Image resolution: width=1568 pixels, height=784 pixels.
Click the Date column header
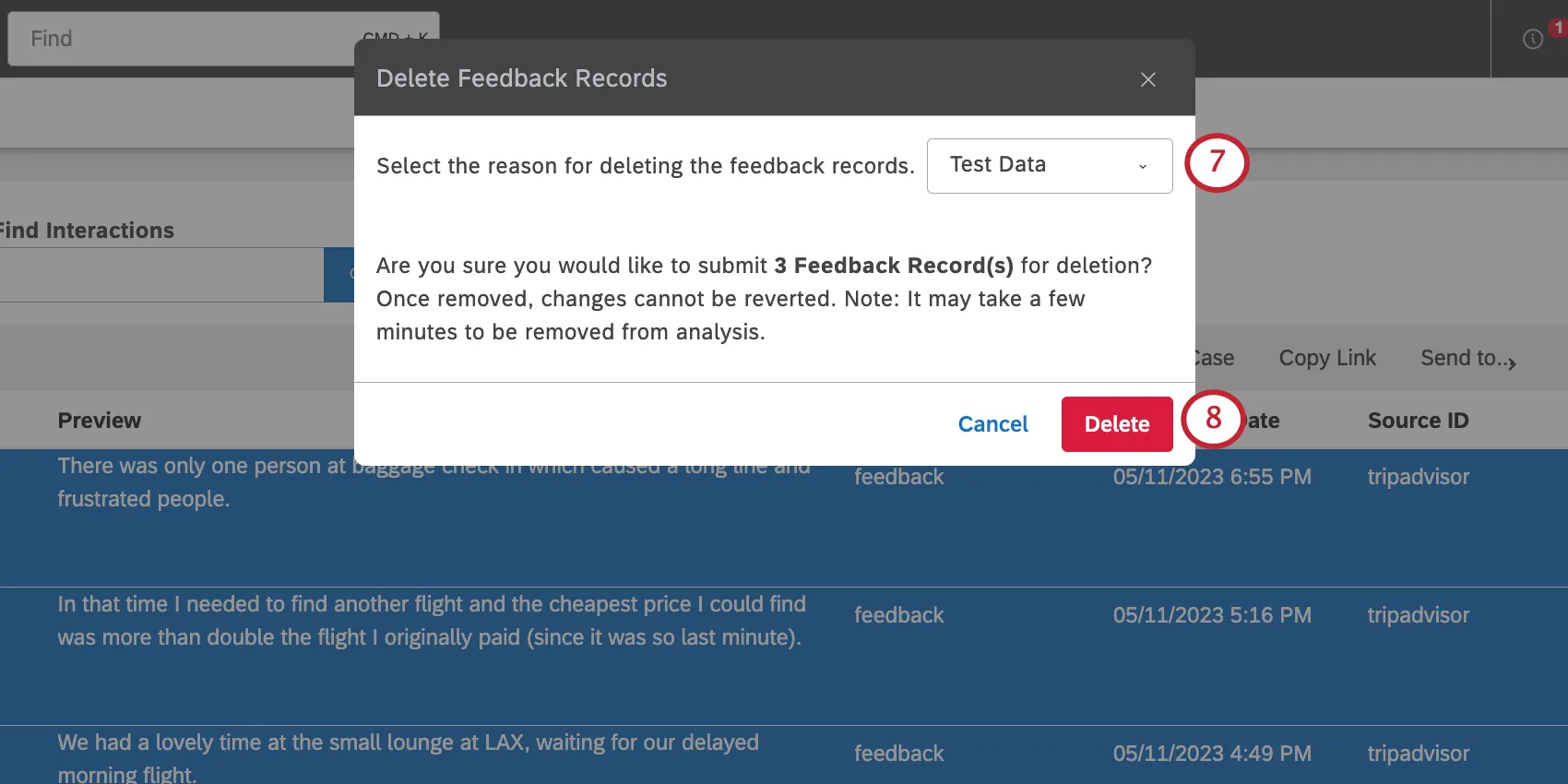click(1264, 420)
